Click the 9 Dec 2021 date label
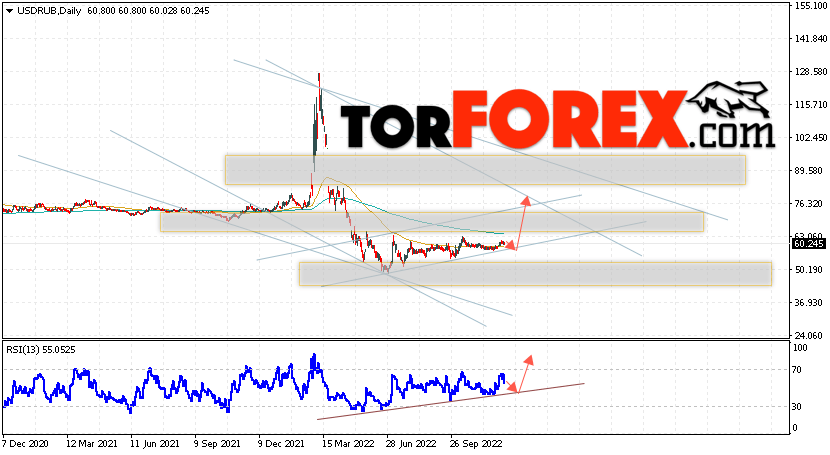830x455 pixels. (282, 443)
